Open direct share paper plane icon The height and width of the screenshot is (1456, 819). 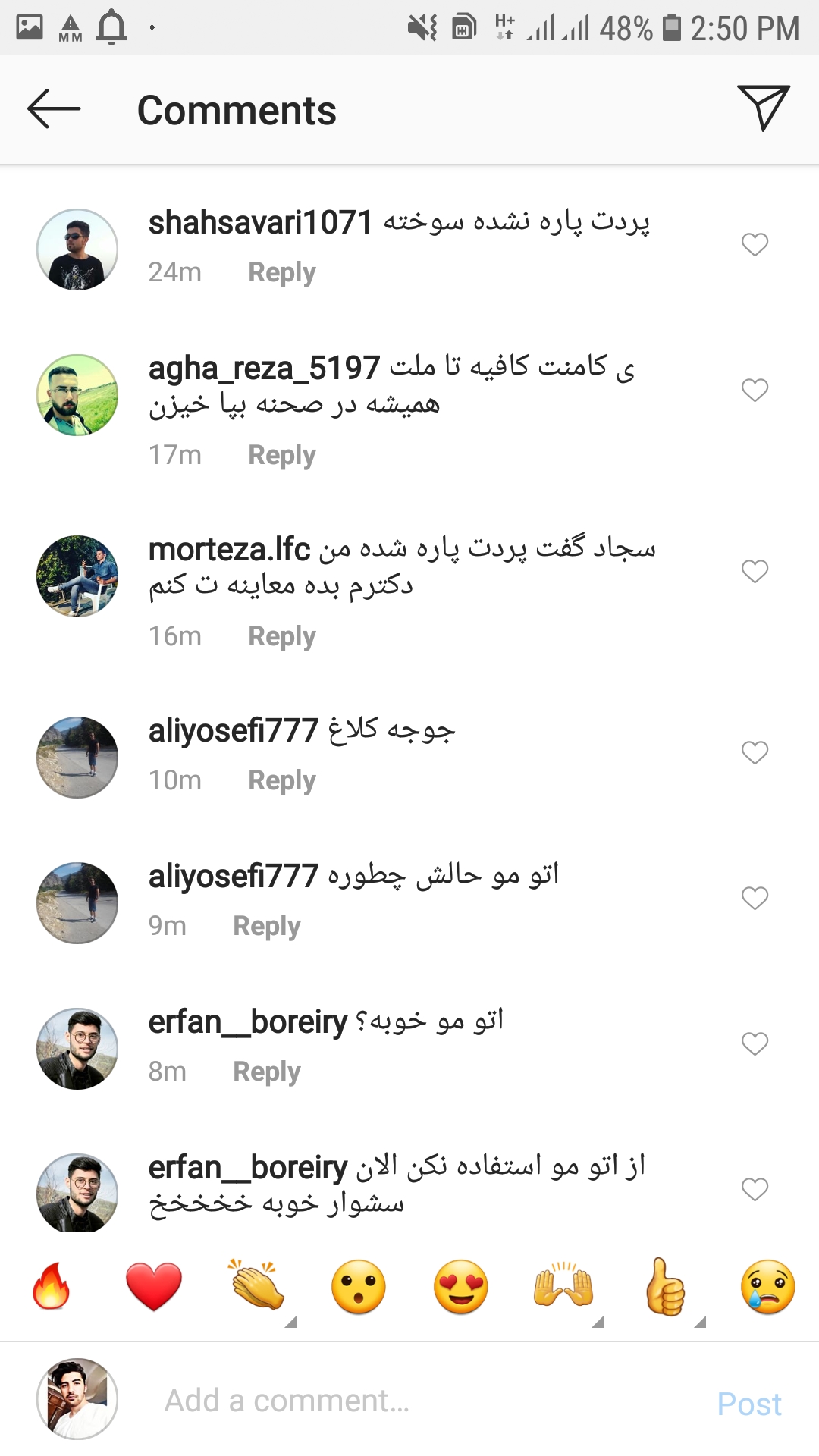pos(763,108)
